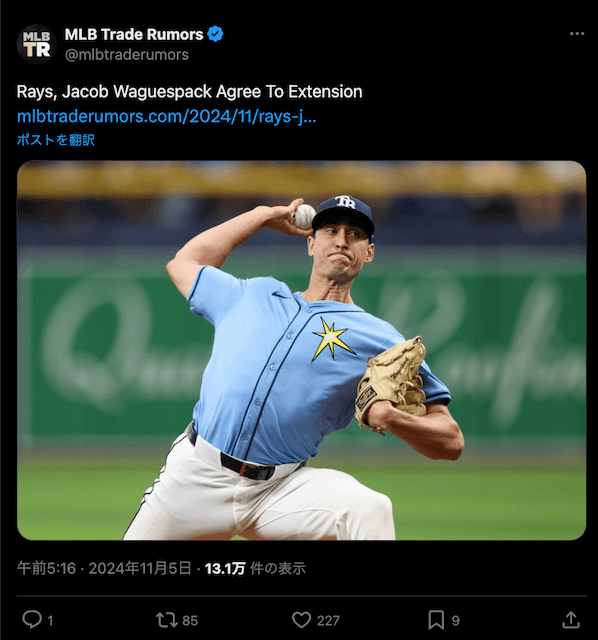View the 13.1万 件の表示 view count
The height and width of the screenshot is (640, 598).
pyautogui.click(x=255, y=568)
